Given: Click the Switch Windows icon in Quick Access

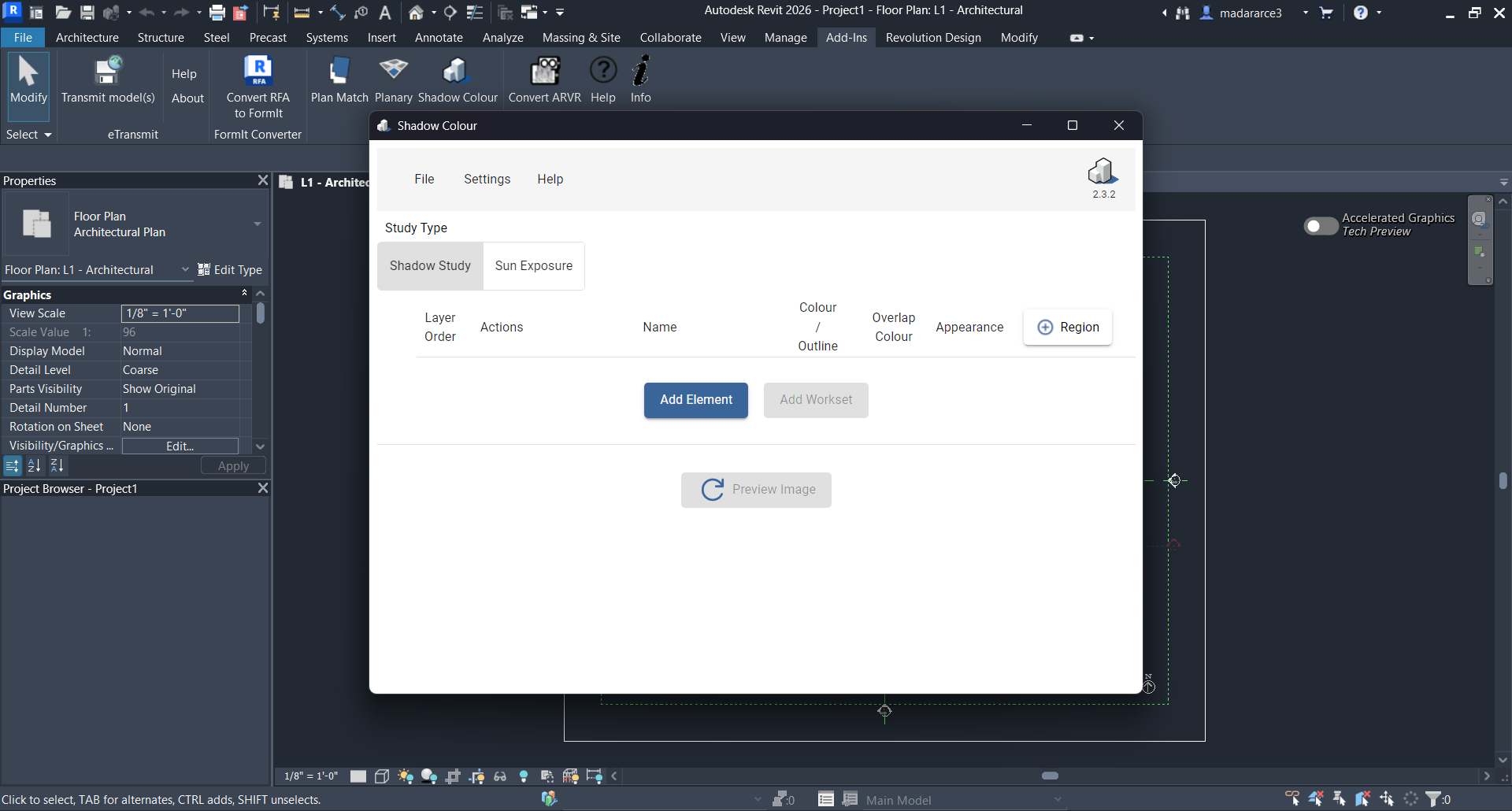Looking at the screenshot, I should click(529, 13).
